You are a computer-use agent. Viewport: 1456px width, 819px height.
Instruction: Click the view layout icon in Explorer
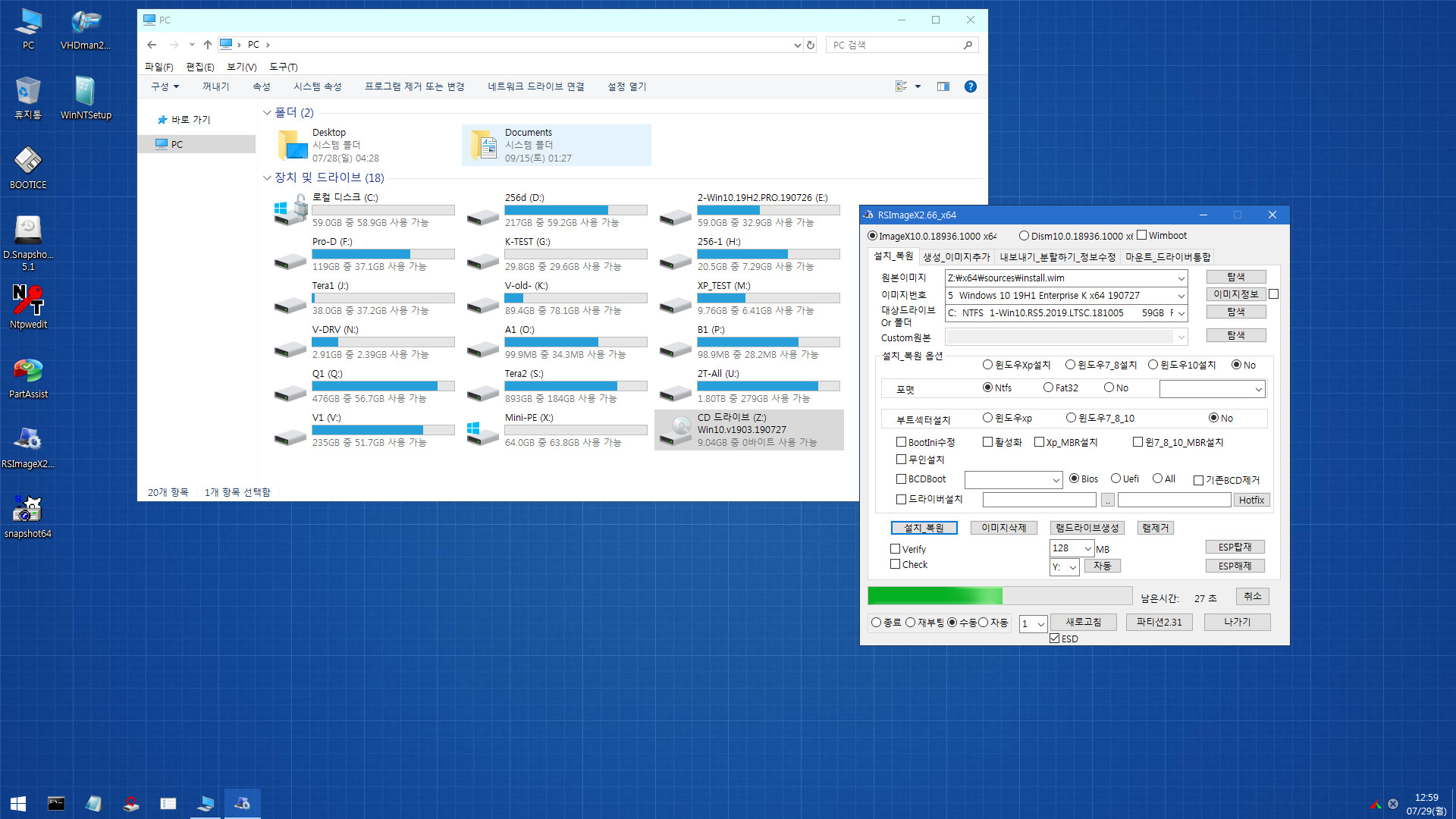[902, 86]
